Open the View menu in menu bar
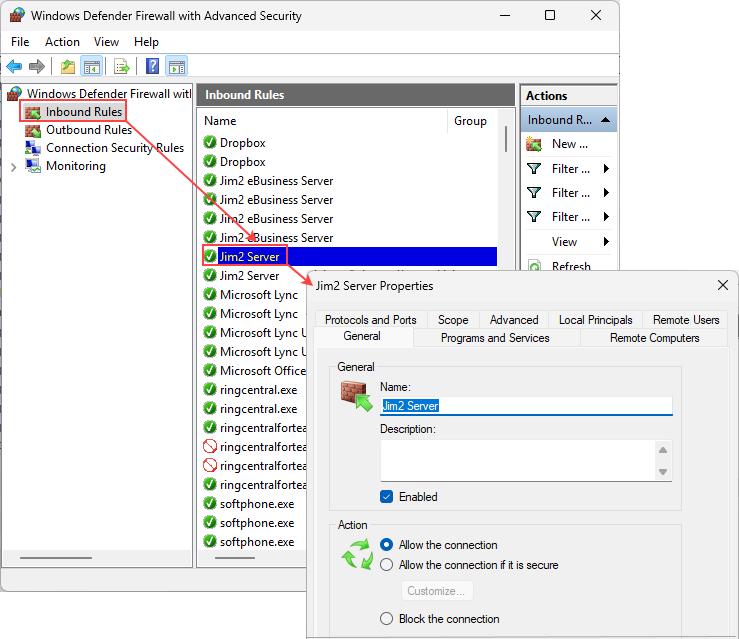Image resolution: width=739 pixels, height=639 pixels. click(106, 42)
